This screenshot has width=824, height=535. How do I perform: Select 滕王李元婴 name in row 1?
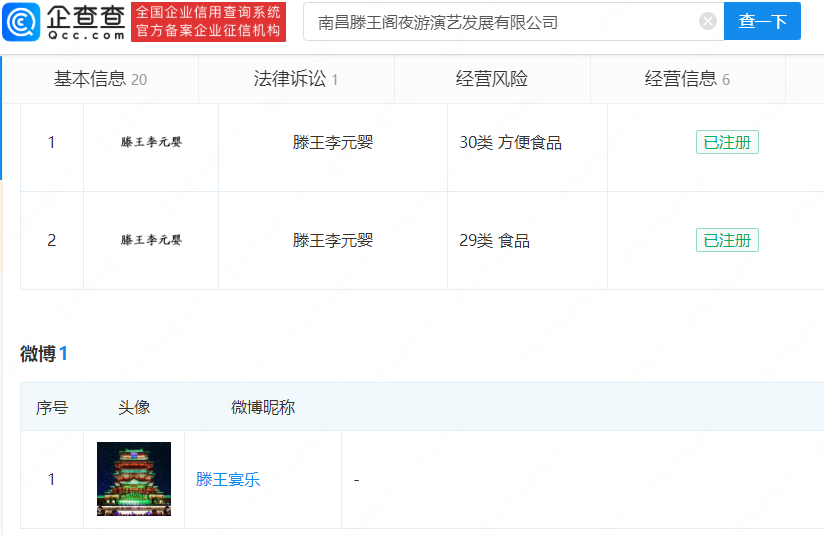pyautogui.click(x=333, y=142)
